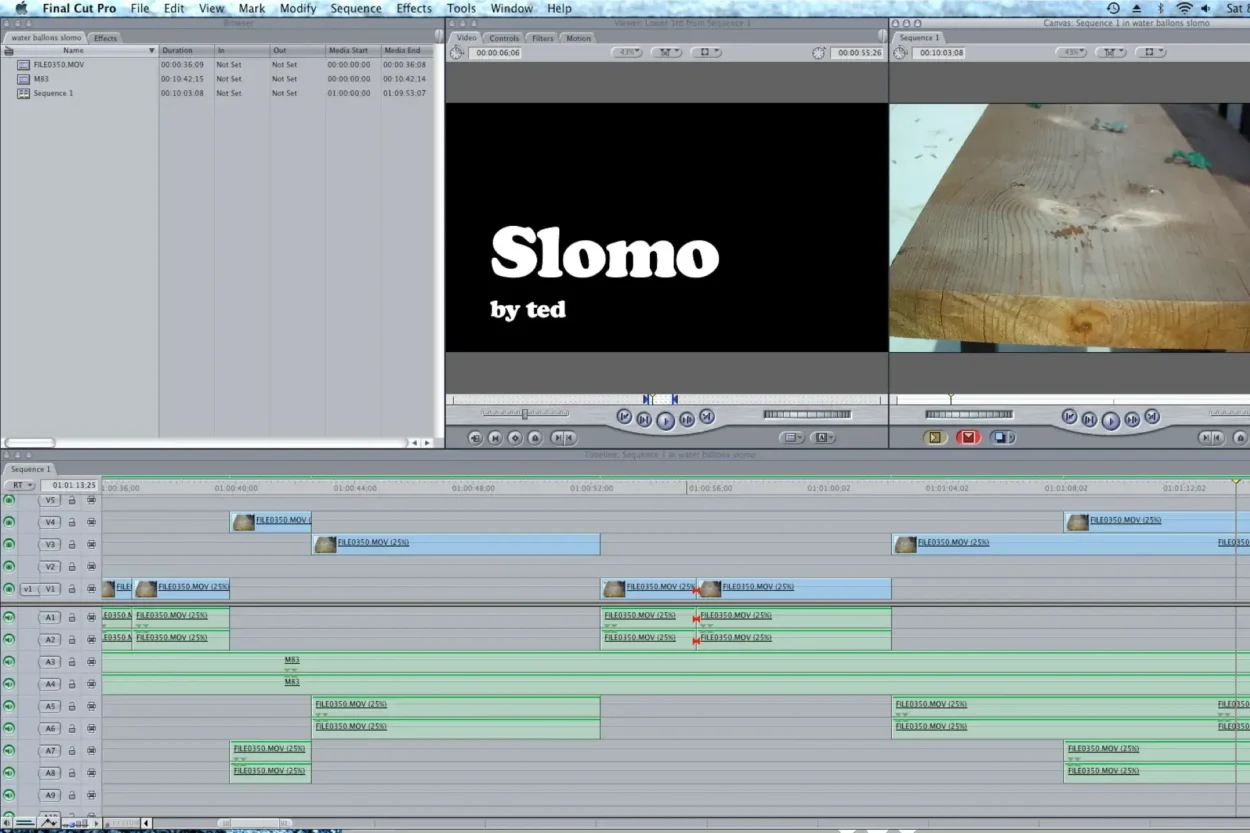Mute audio track A3
Image resolution: width=1250 pixels, height=833 pixels.
[9, 662]
